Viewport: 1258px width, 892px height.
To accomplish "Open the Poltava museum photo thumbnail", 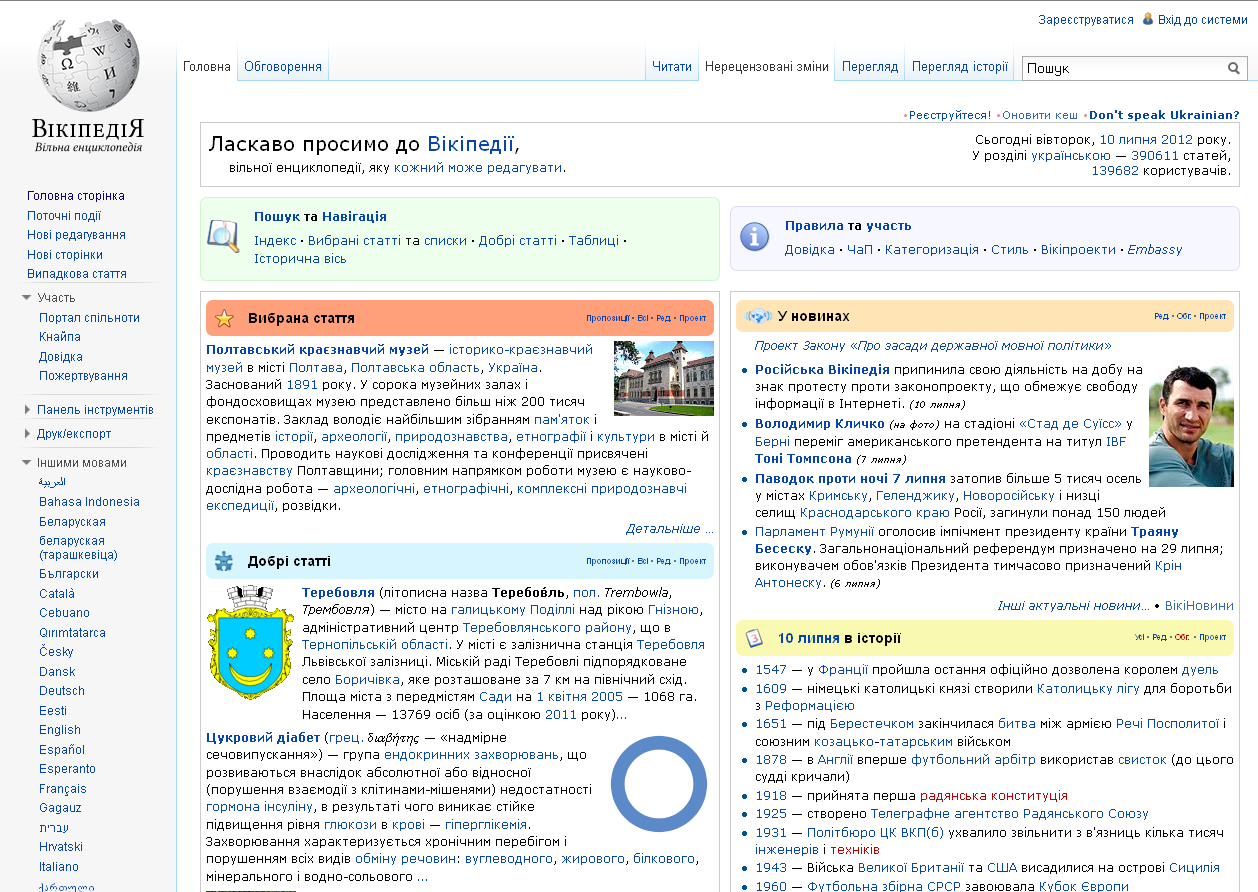I will tap(664, 378).
